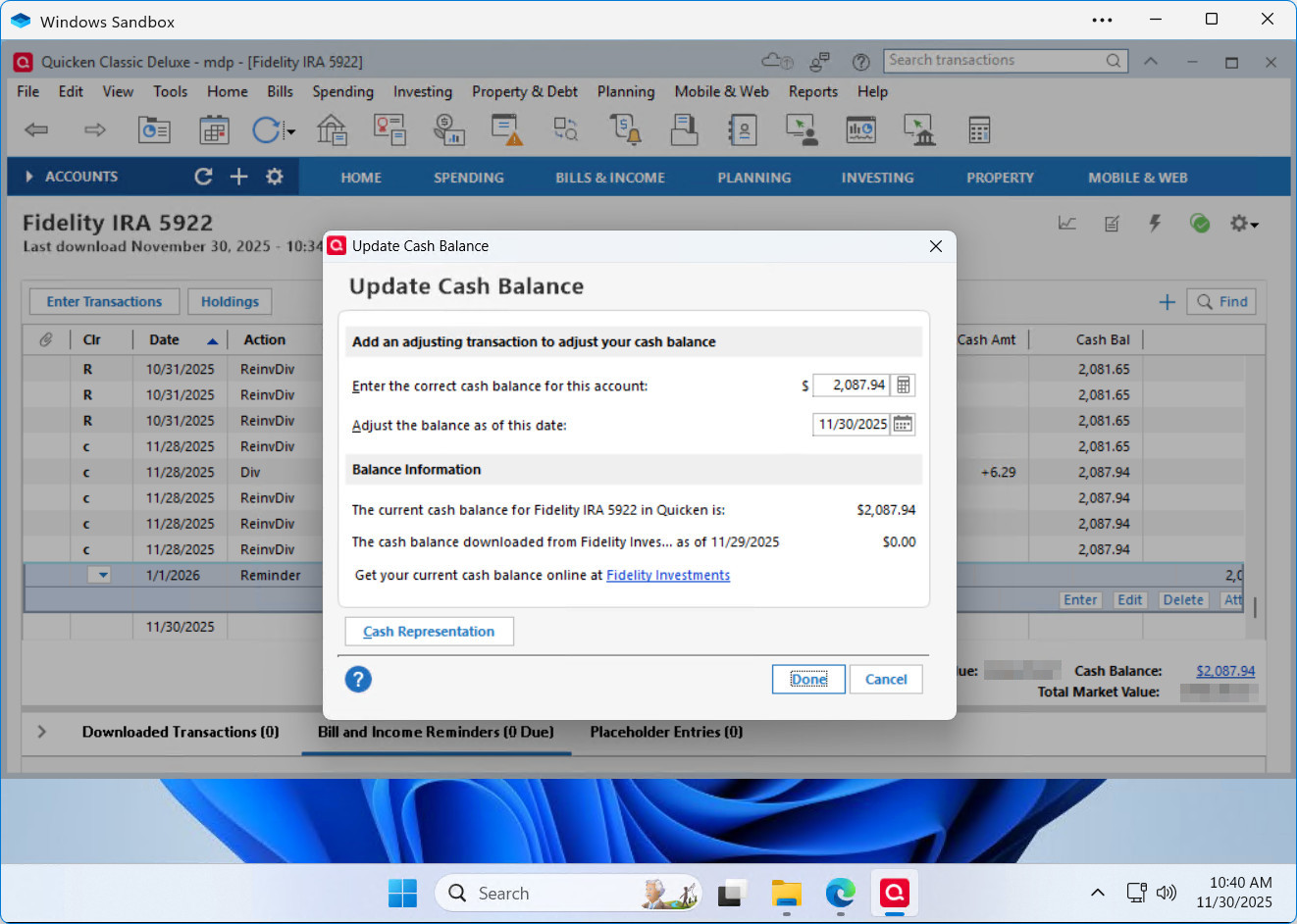Viewport: 1297px width, 924px height.
Task: Click the One Step Update refresh icon
Action: coord(266,129)
